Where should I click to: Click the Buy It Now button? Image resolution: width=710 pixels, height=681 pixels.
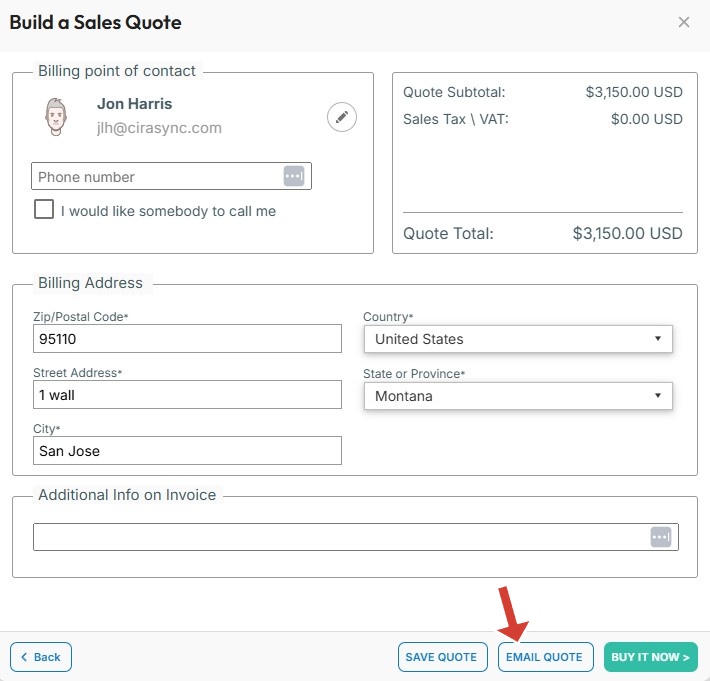pyautogui.click(x=650, y=657)
